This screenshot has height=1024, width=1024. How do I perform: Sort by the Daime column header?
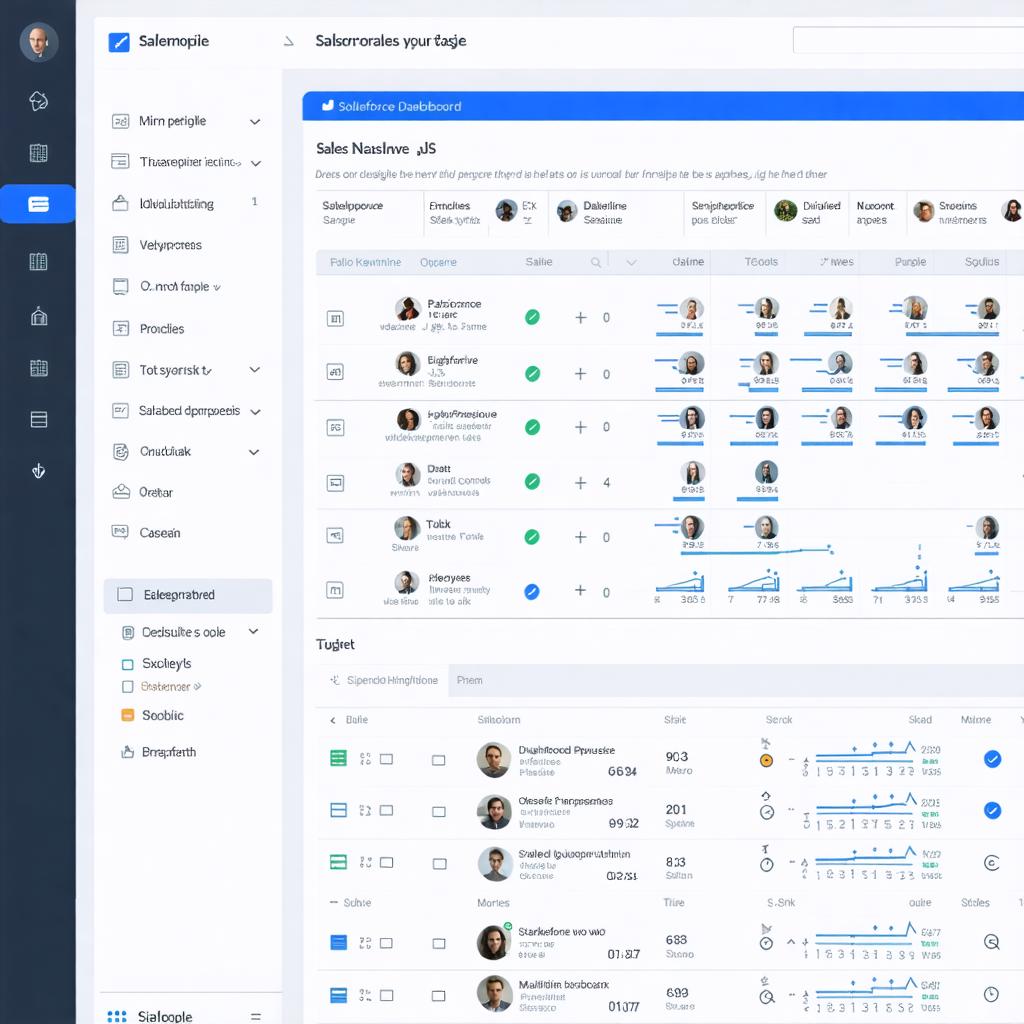(688, 262)
